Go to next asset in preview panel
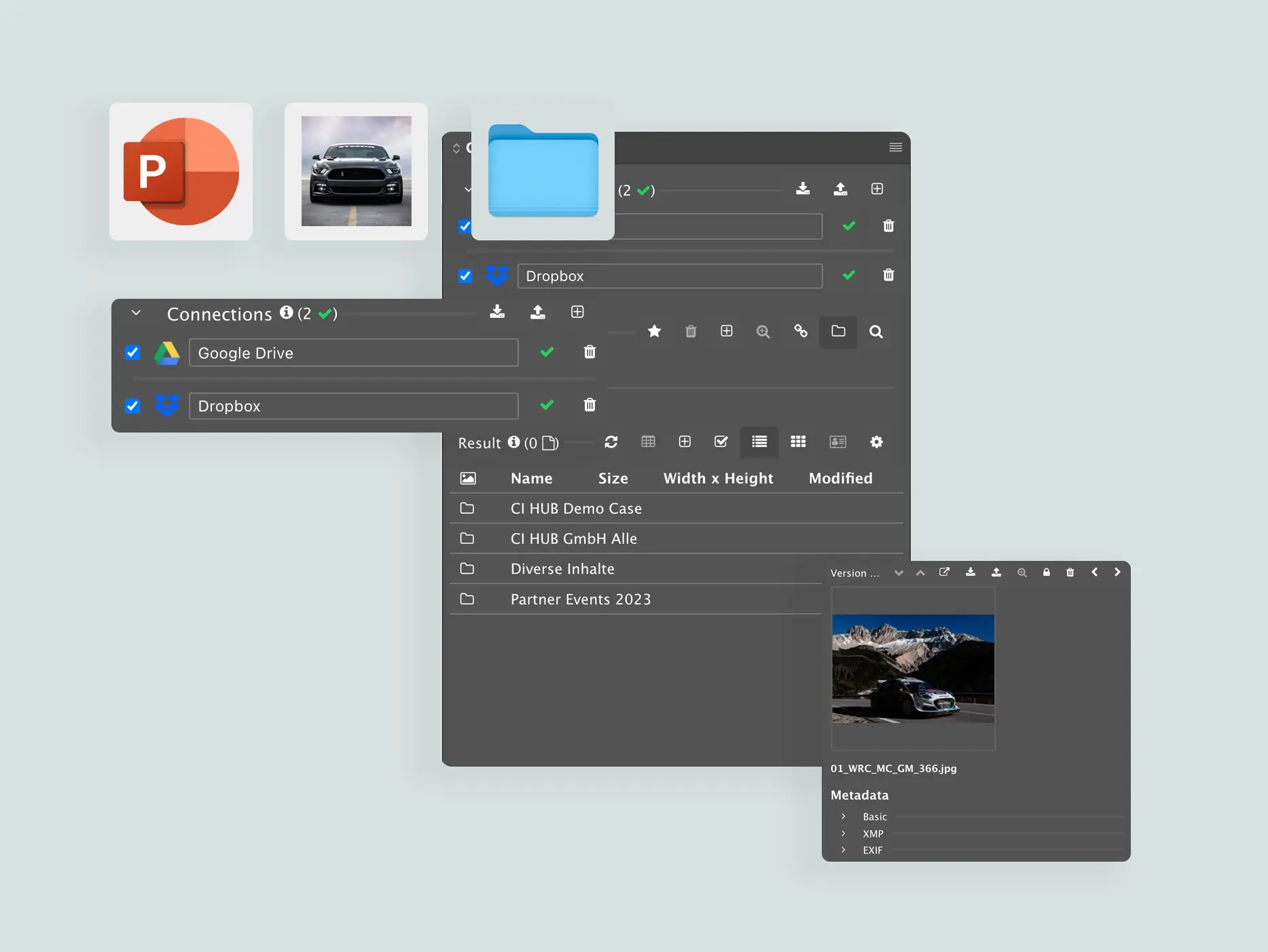1268x952 pixels. pos(1117,572)
